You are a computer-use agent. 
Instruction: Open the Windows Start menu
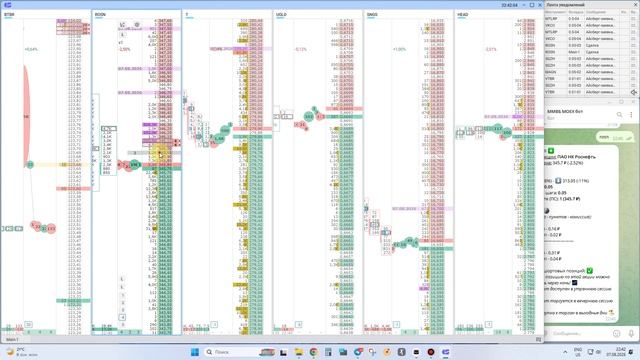pos(195,352)
